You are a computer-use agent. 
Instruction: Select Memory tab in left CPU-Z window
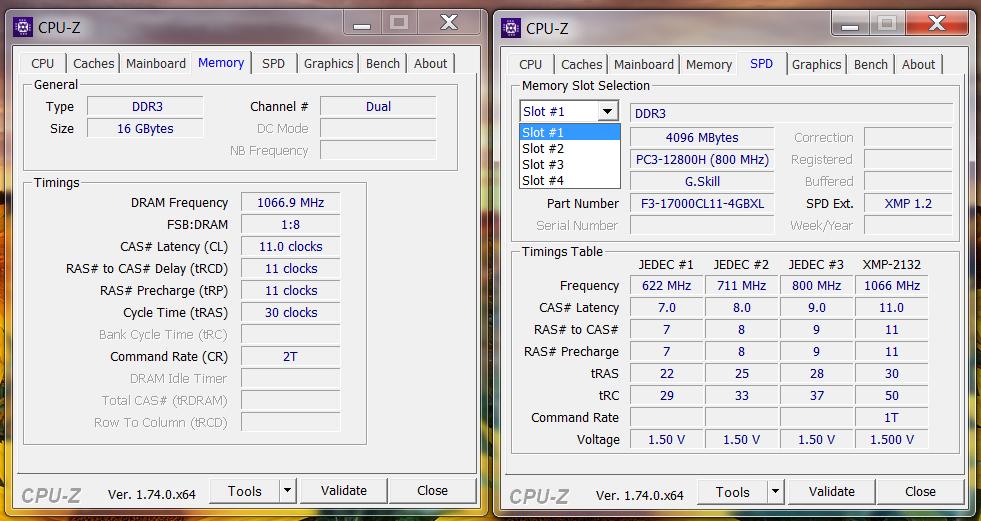tap(221, 63)
